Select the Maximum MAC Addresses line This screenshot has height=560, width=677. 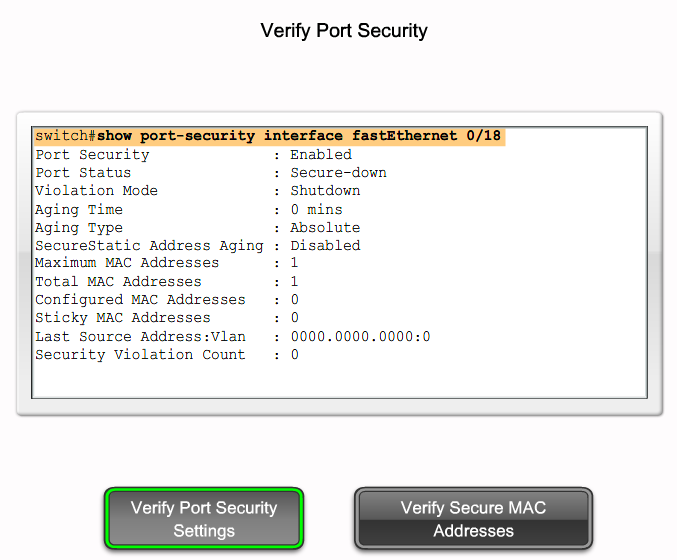coord(167,263)
